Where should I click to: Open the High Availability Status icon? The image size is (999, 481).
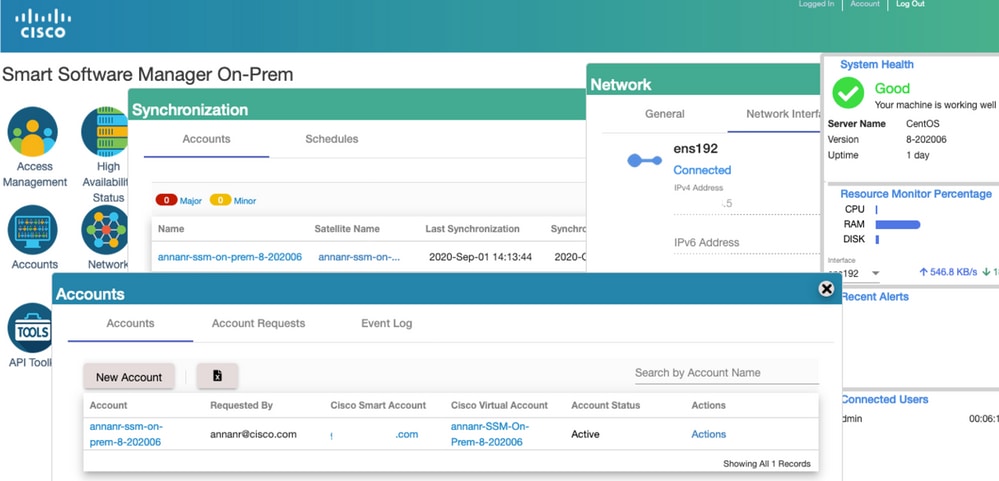pos(104,132)
